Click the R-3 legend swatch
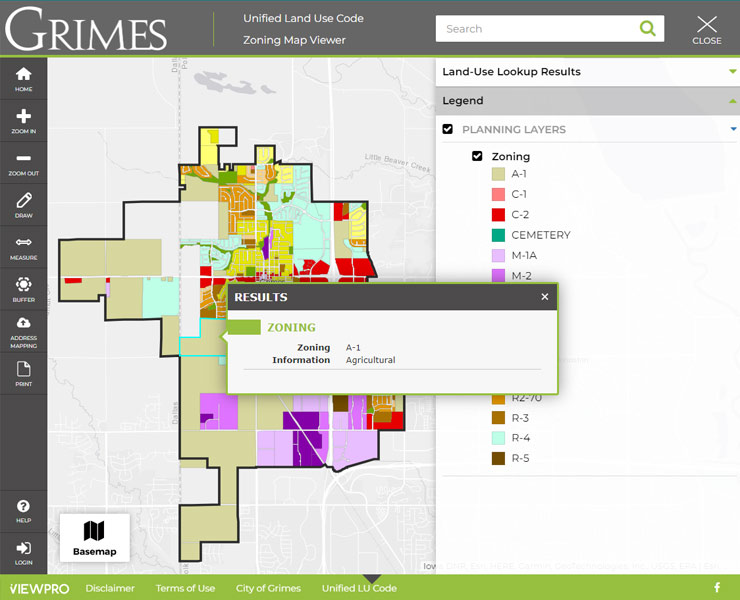Viewport: 740px width, 600px height. pos(498,418)
